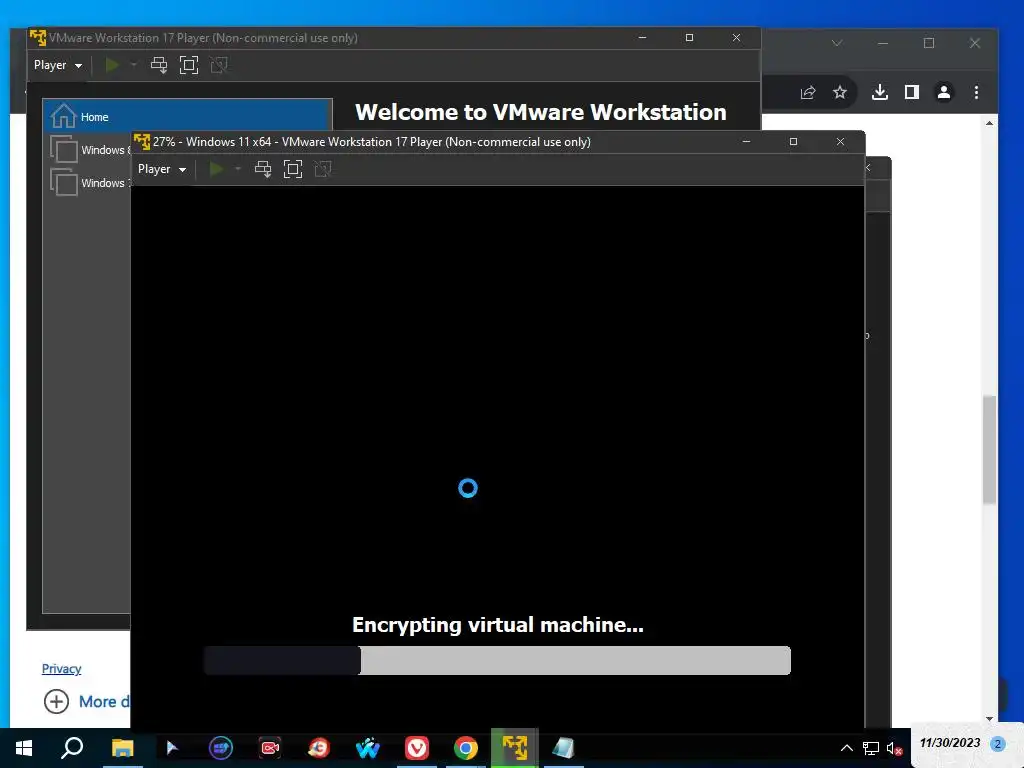Click the muted volume icon in system tray
This screenshot has height=768, width=1024.
tap(894, 748)
